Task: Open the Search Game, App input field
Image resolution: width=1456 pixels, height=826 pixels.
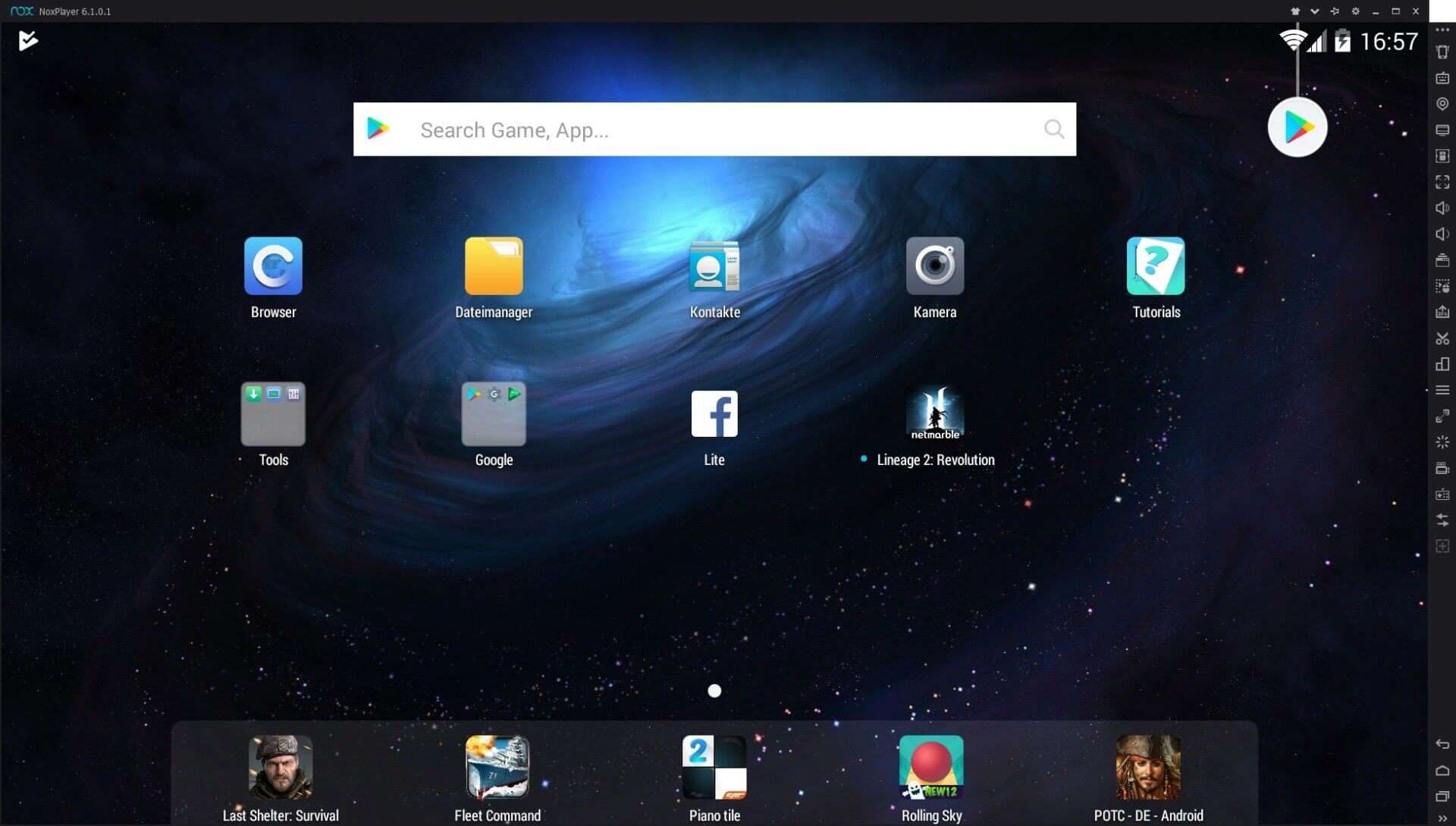Action: 713,128
